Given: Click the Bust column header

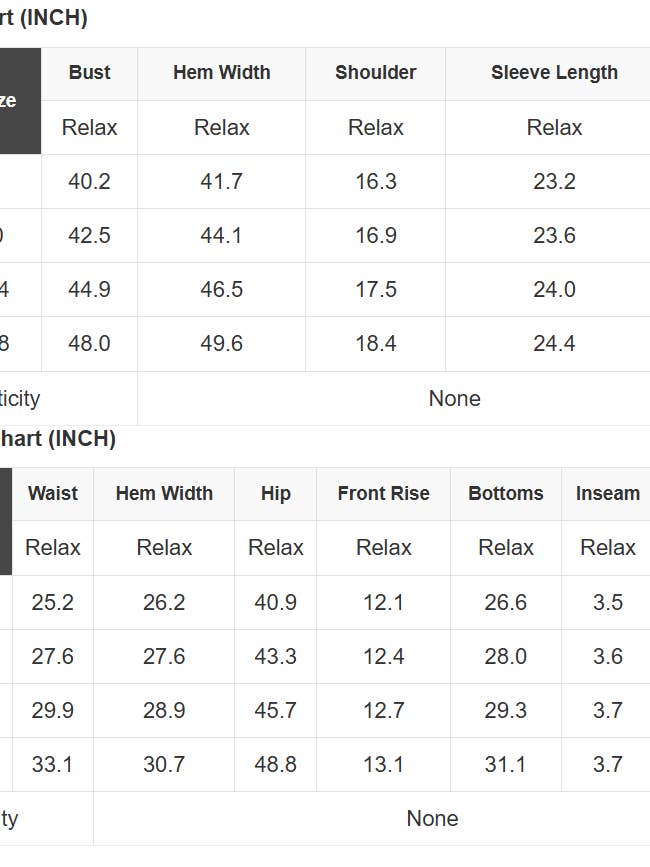Looking at the screenshot, I should (89, 73).
